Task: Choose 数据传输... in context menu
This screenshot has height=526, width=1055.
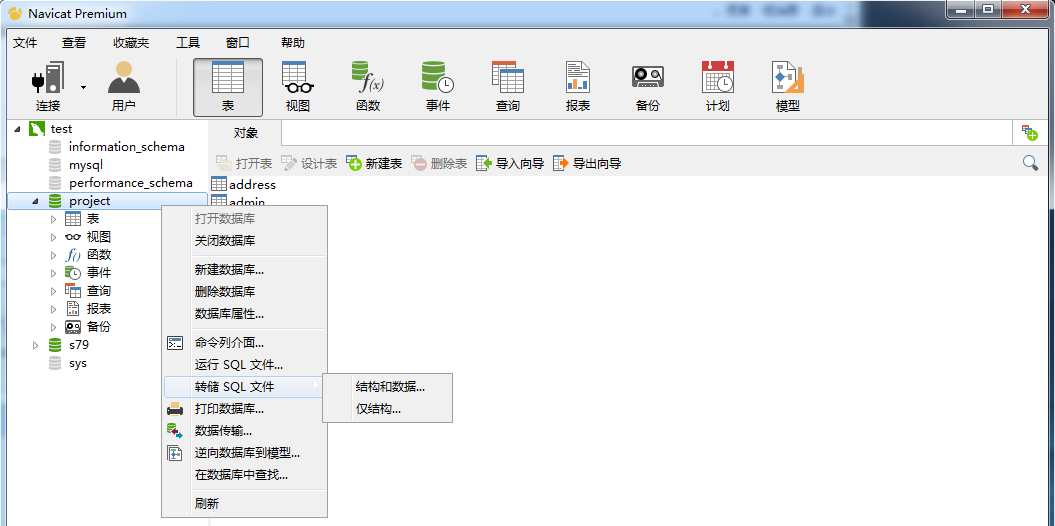Action: click(x=245, y=430)
